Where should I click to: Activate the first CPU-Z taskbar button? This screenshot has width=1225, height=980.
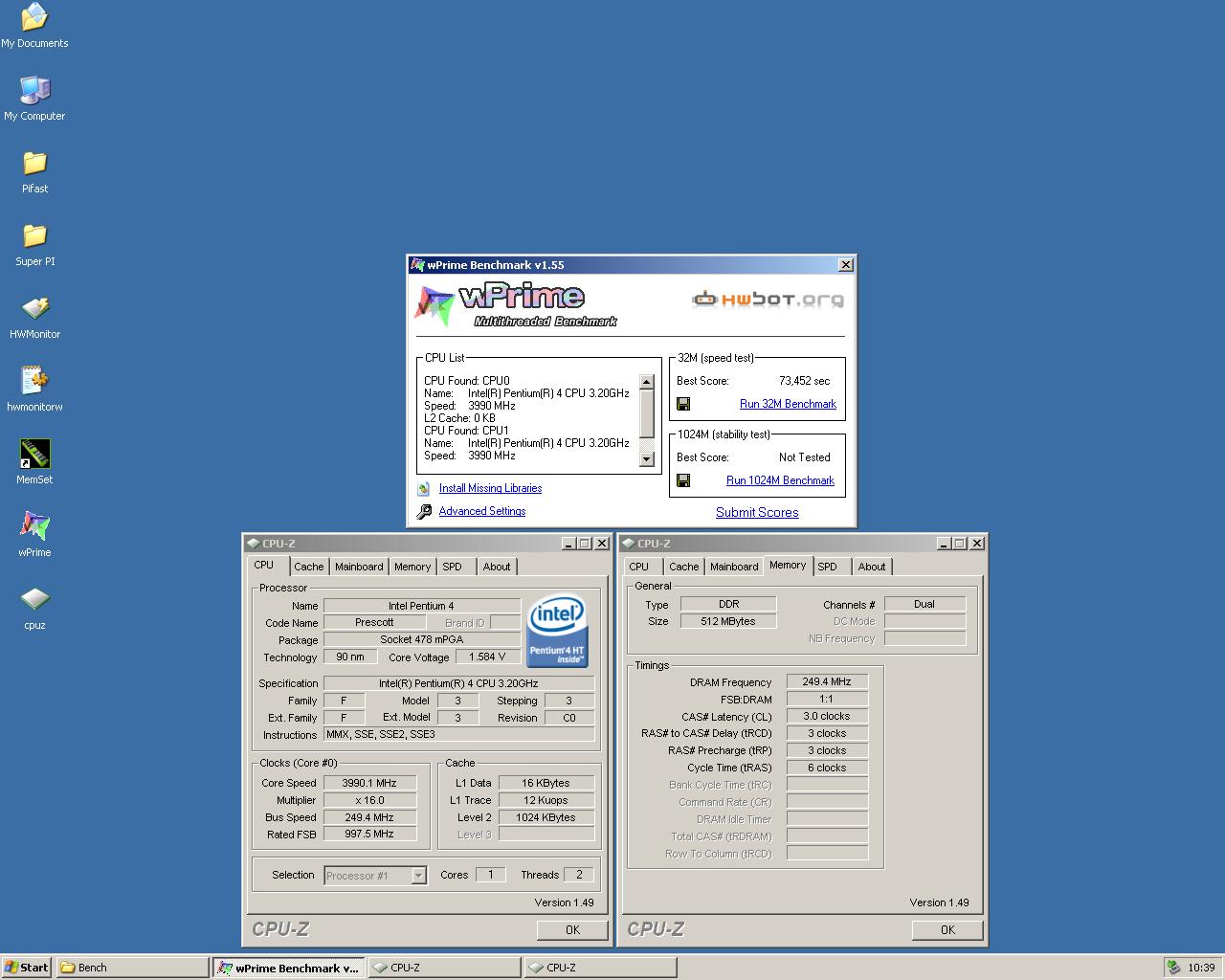click(x=444, y=968)
